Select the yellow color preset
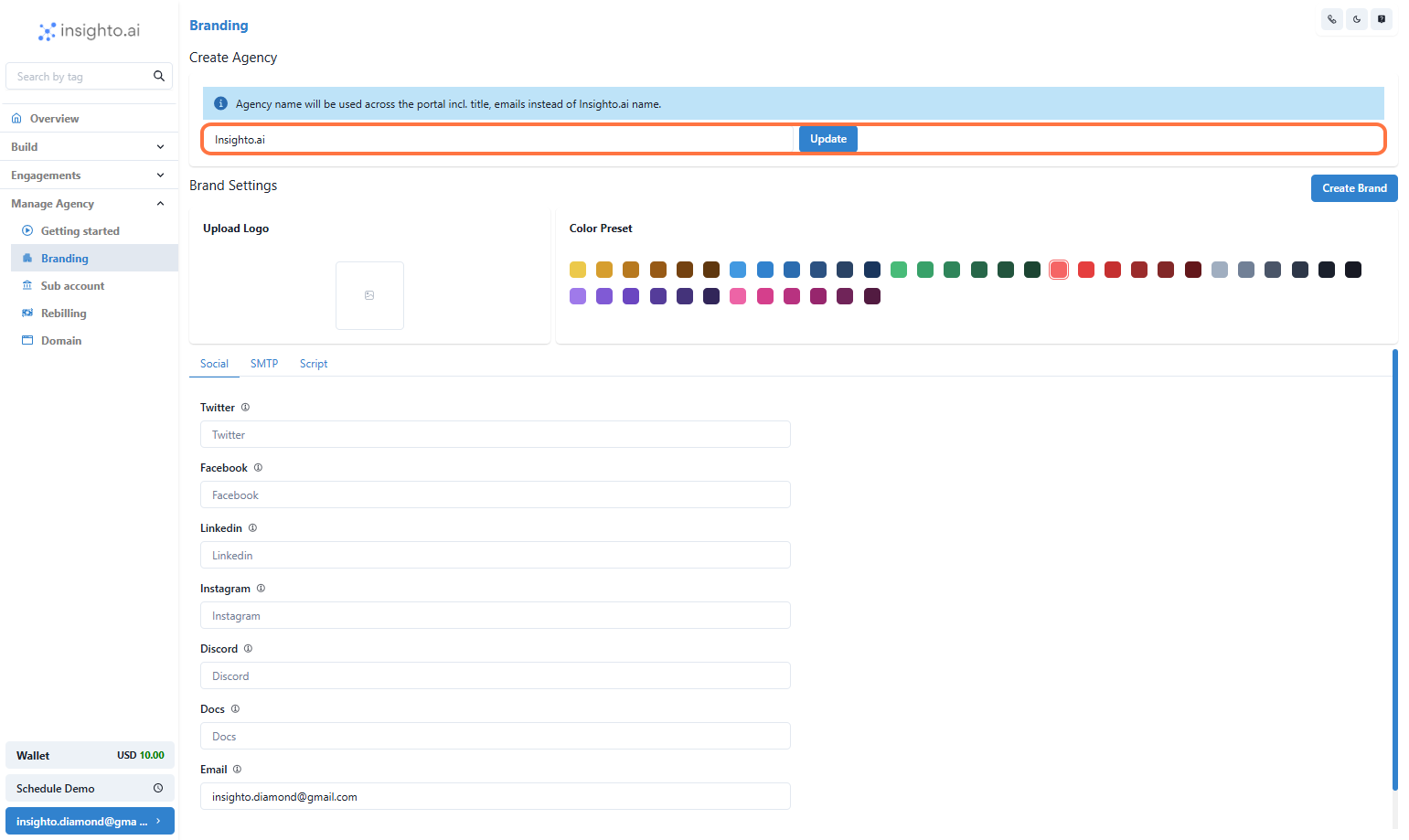The image size is (1409, 840). [578, 270]
